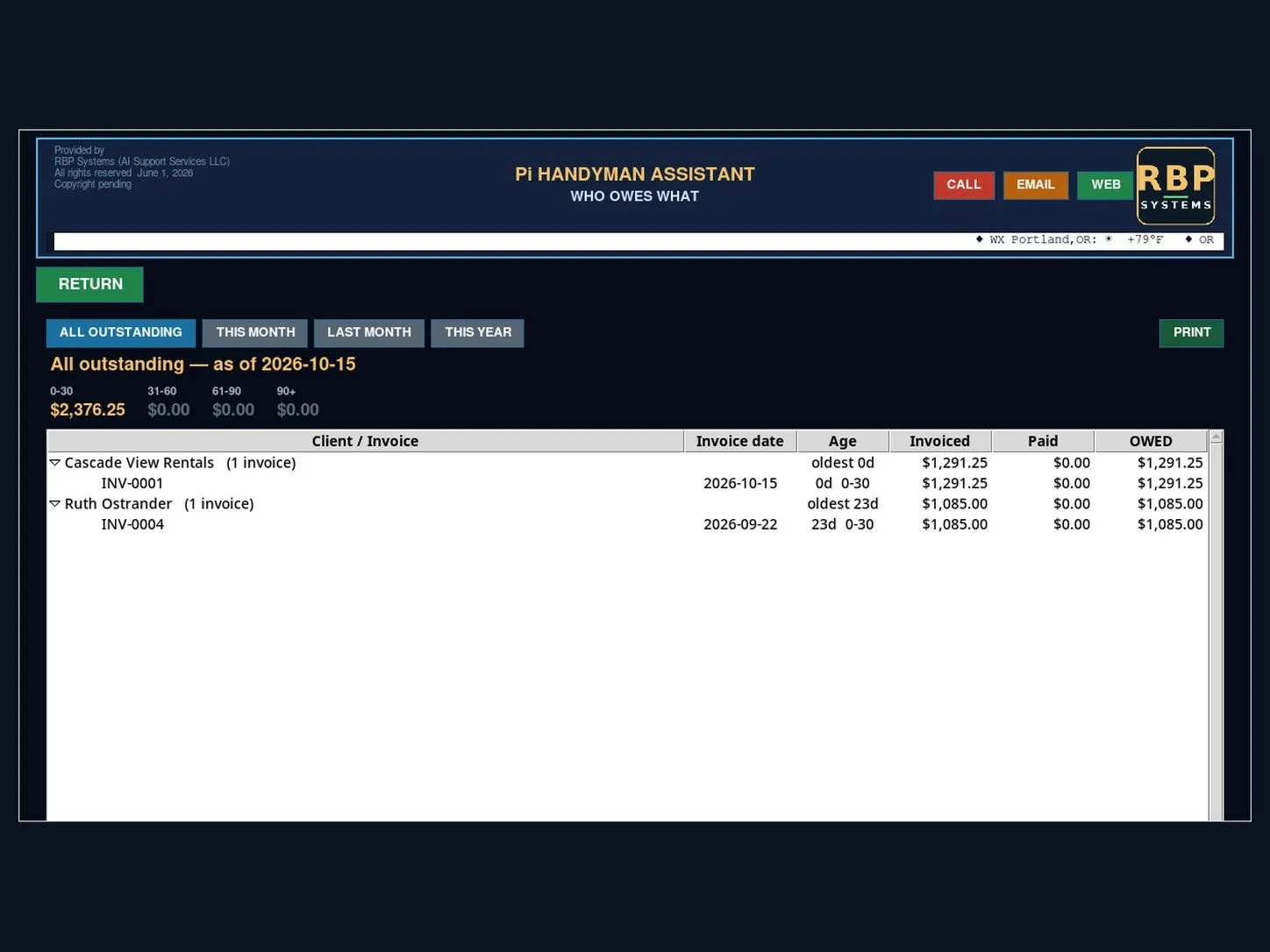The height and width of the screenshot is (952, 1270).
Task: Click the 'oldest 0d' age cell
Action: point(843,463)
